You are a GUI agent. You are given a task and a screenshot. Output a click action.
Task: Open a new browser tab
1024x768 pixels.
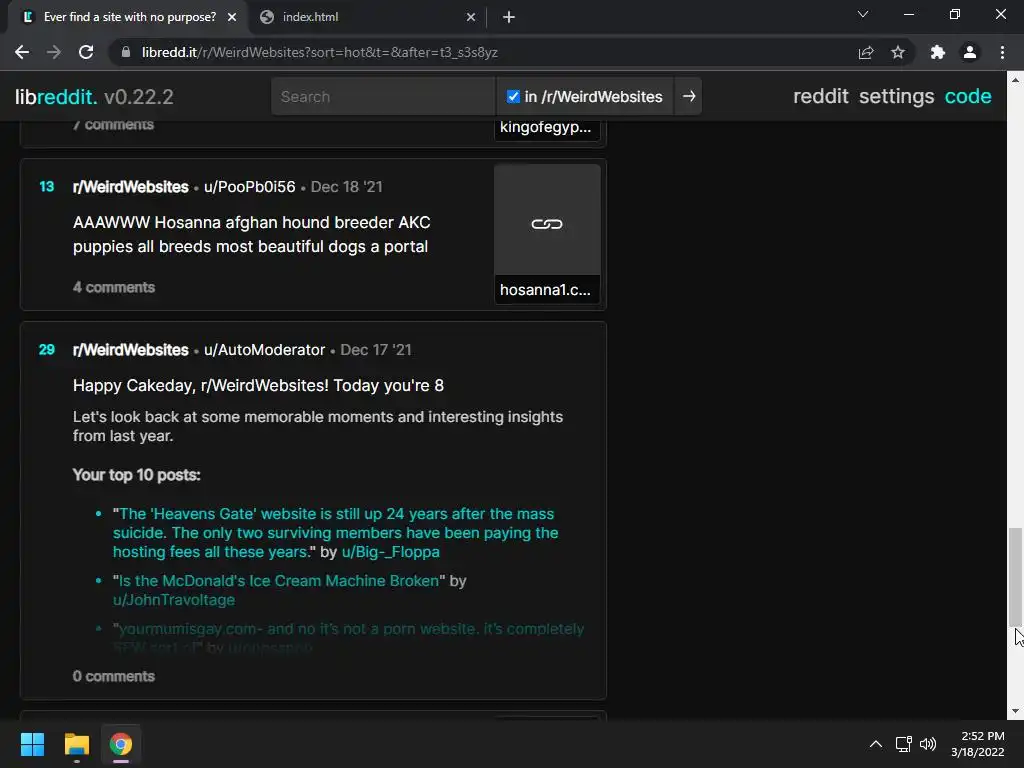[x=509, y=17]
